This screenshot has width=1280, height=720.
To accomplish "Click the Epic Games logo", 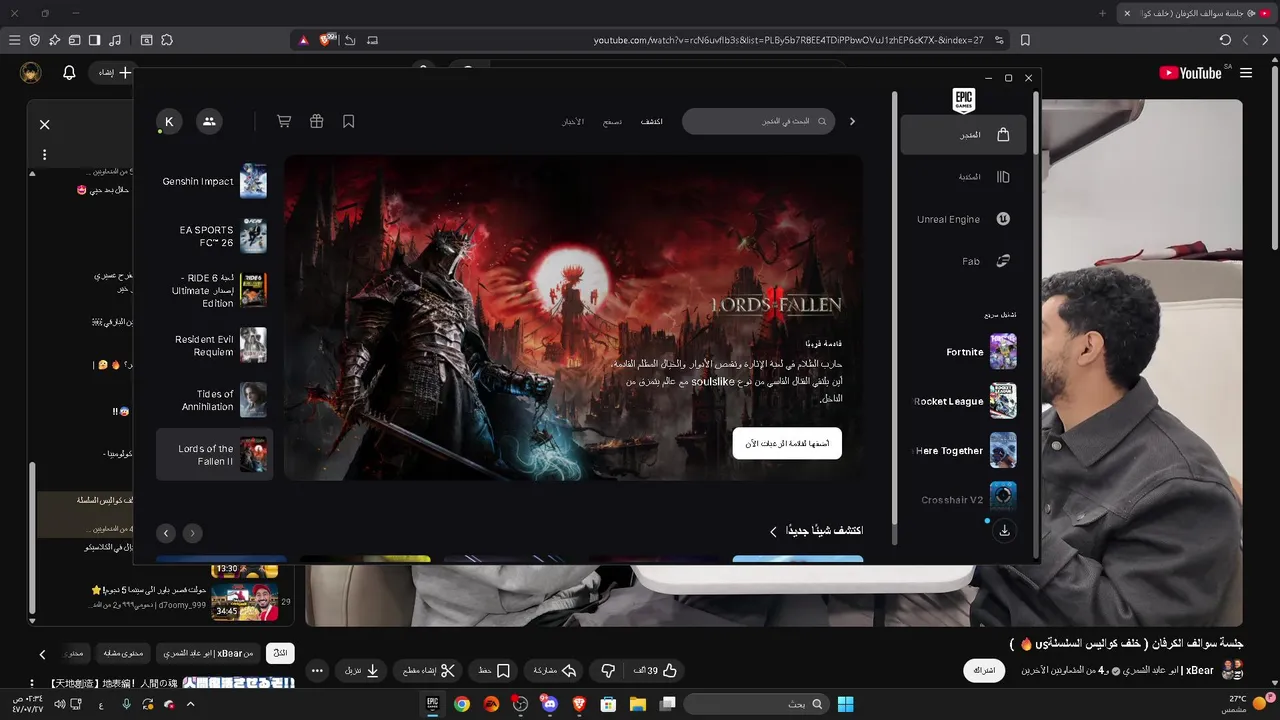I will [x=963, y=100].
